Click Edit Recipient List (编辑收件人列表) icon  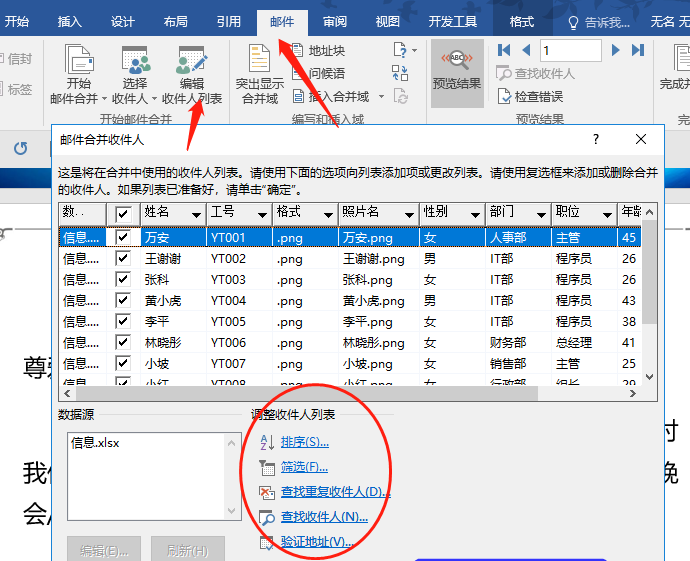[191, 59]
